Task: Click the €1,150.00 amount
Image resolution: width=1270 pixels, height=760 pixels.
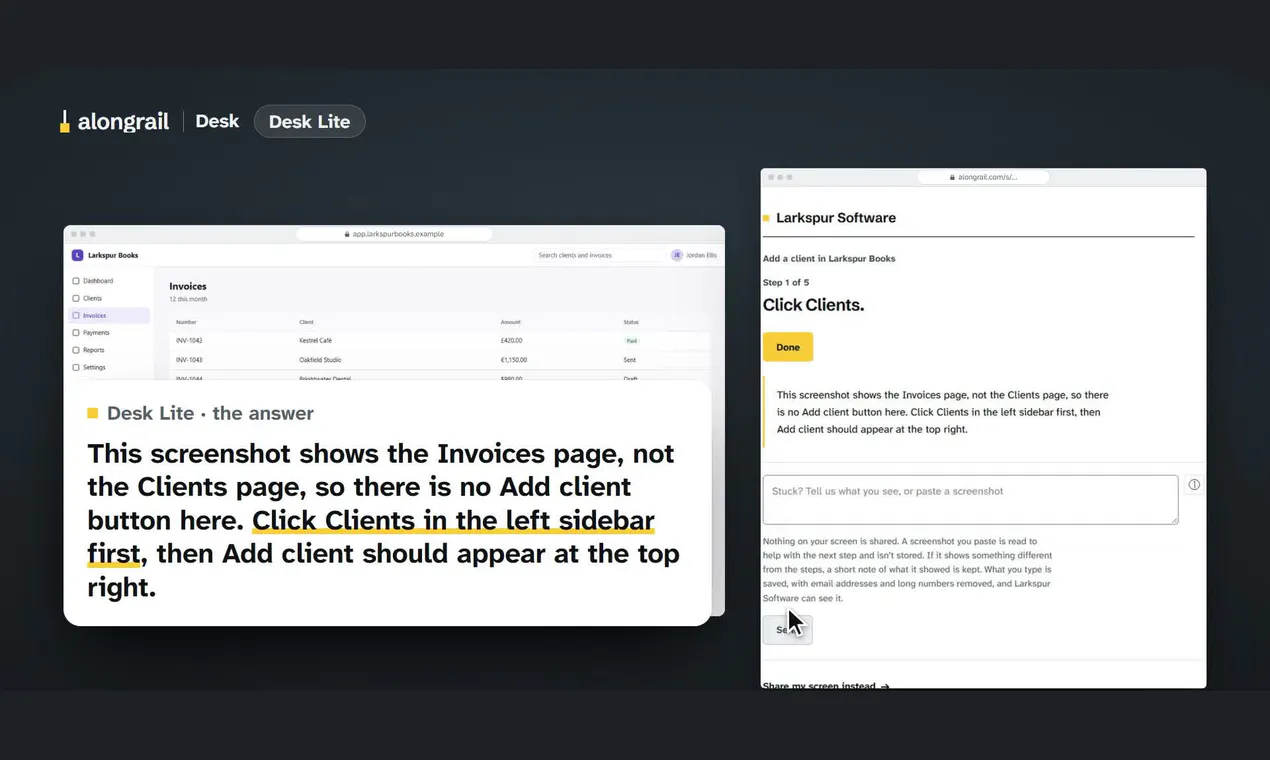Action: (514, 360)
